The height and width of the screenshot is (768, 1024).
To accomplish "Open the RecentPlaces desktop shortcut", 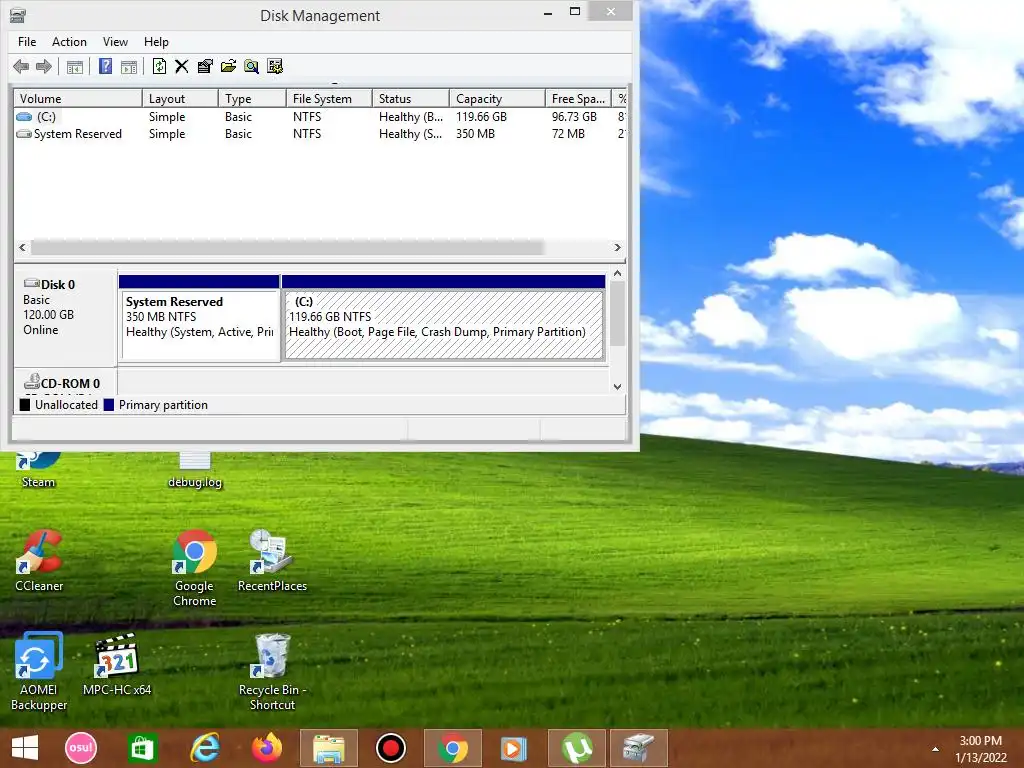I will pyautogui.click(x=272, y=561).
